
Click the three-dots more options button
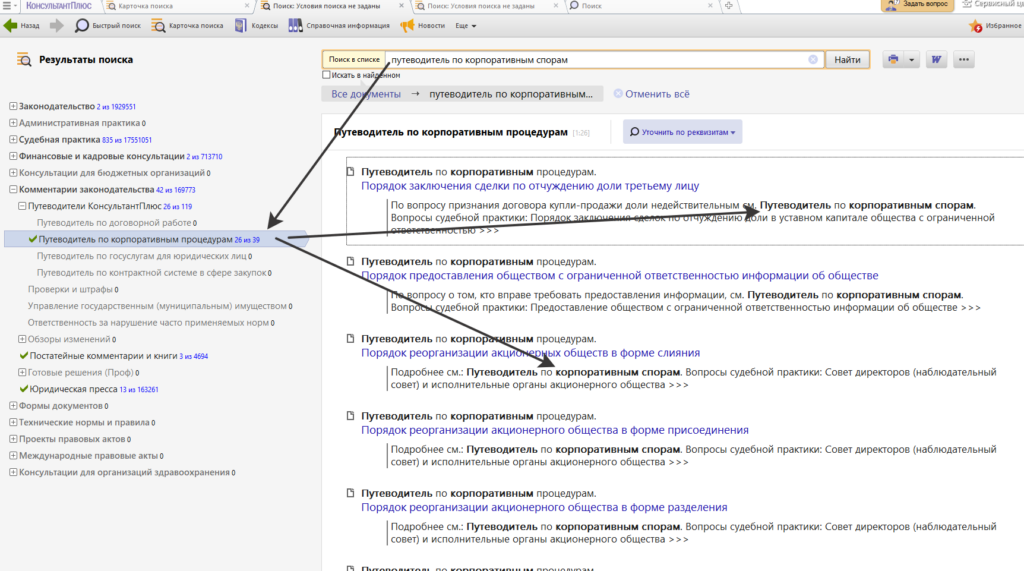(x=964, y=60)
